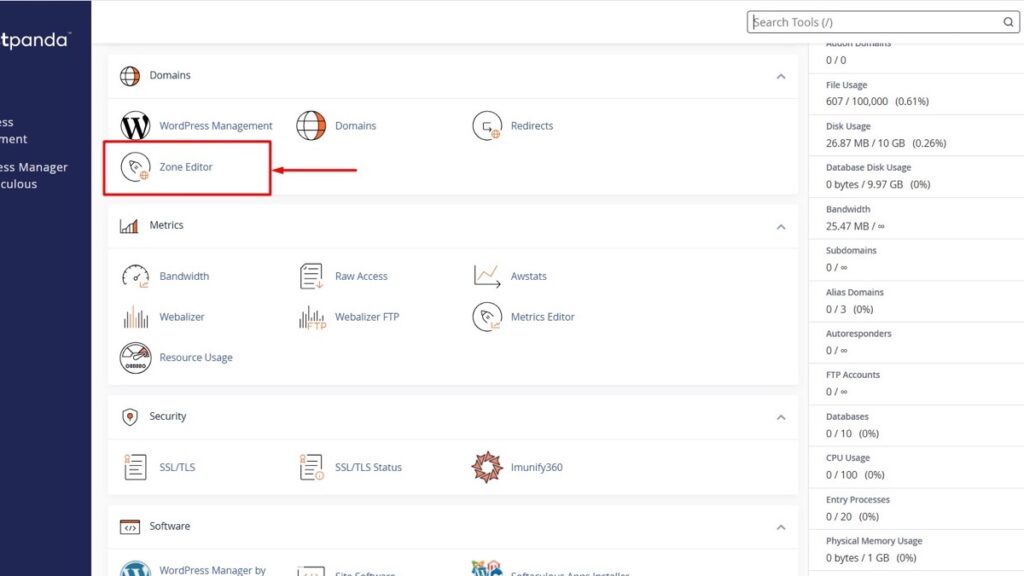
Task: Open the SSL/TLS document icon
Action: coord(135,467)
